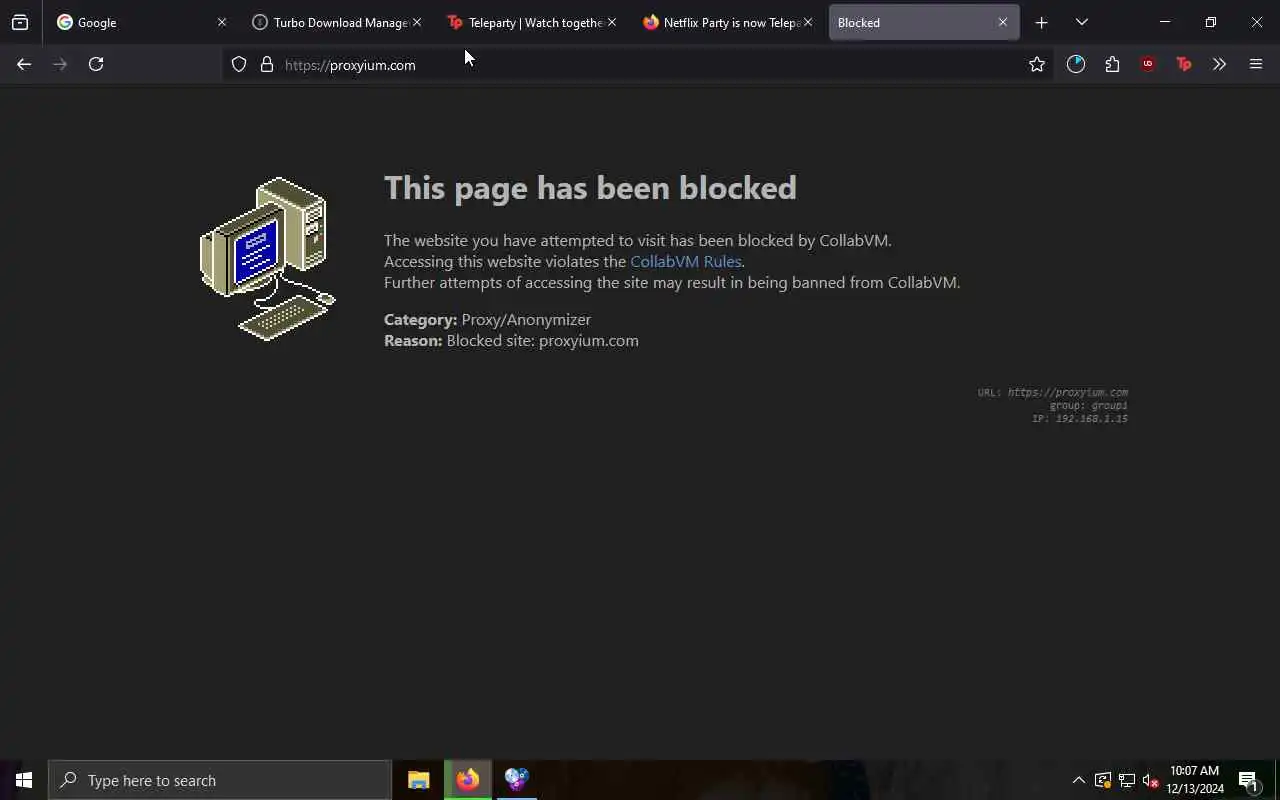Open Teleparty extension icon in toolbar
Viewport: 1280px width, 800px height.
[1184, 64]
